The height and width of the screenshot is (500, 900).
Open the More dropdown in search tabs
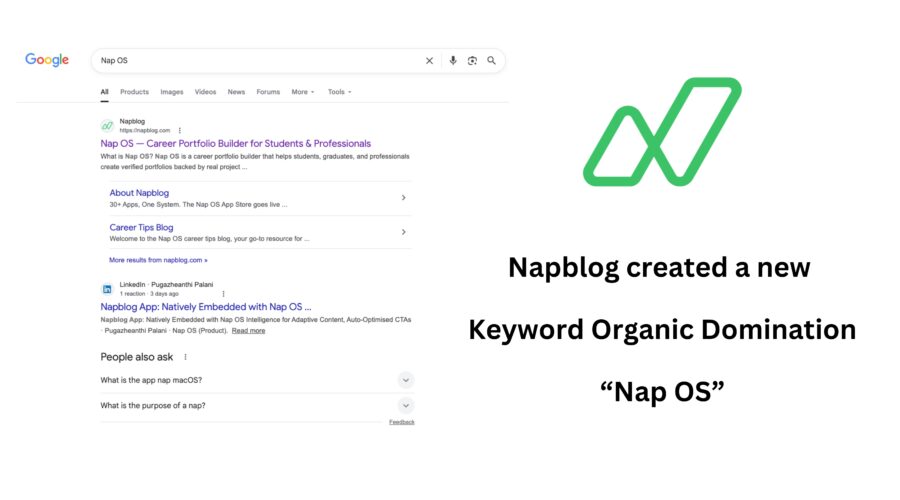[x=302, y=92]
